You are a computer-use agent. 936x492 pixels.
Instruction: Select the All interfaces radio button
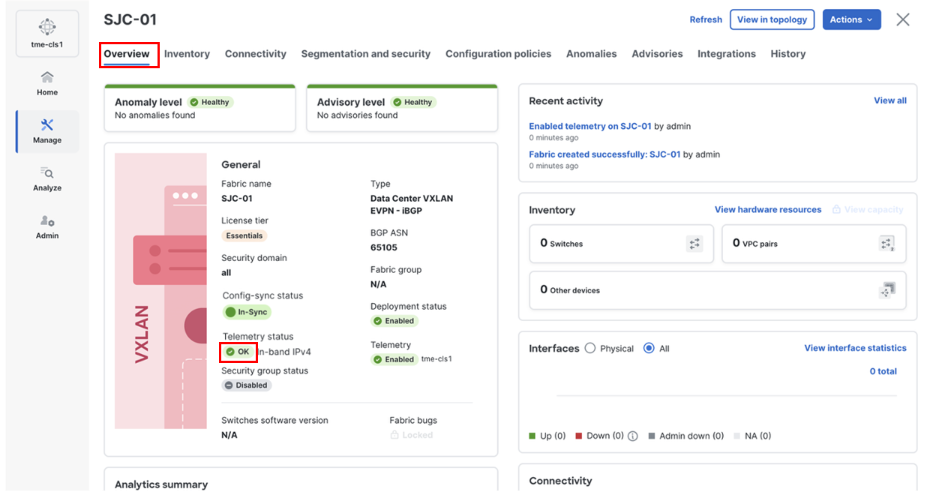click(x=649, y=349)
